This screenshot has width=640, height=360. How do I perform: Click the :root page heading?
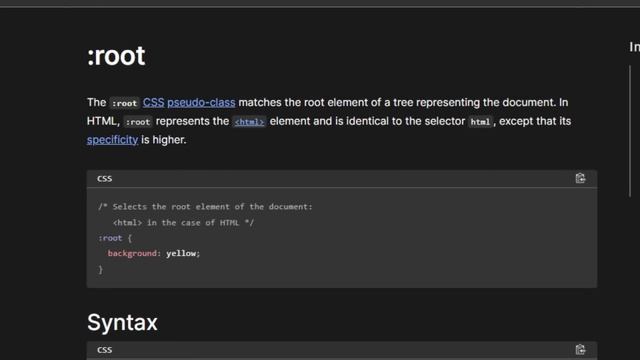click(116, 56)
